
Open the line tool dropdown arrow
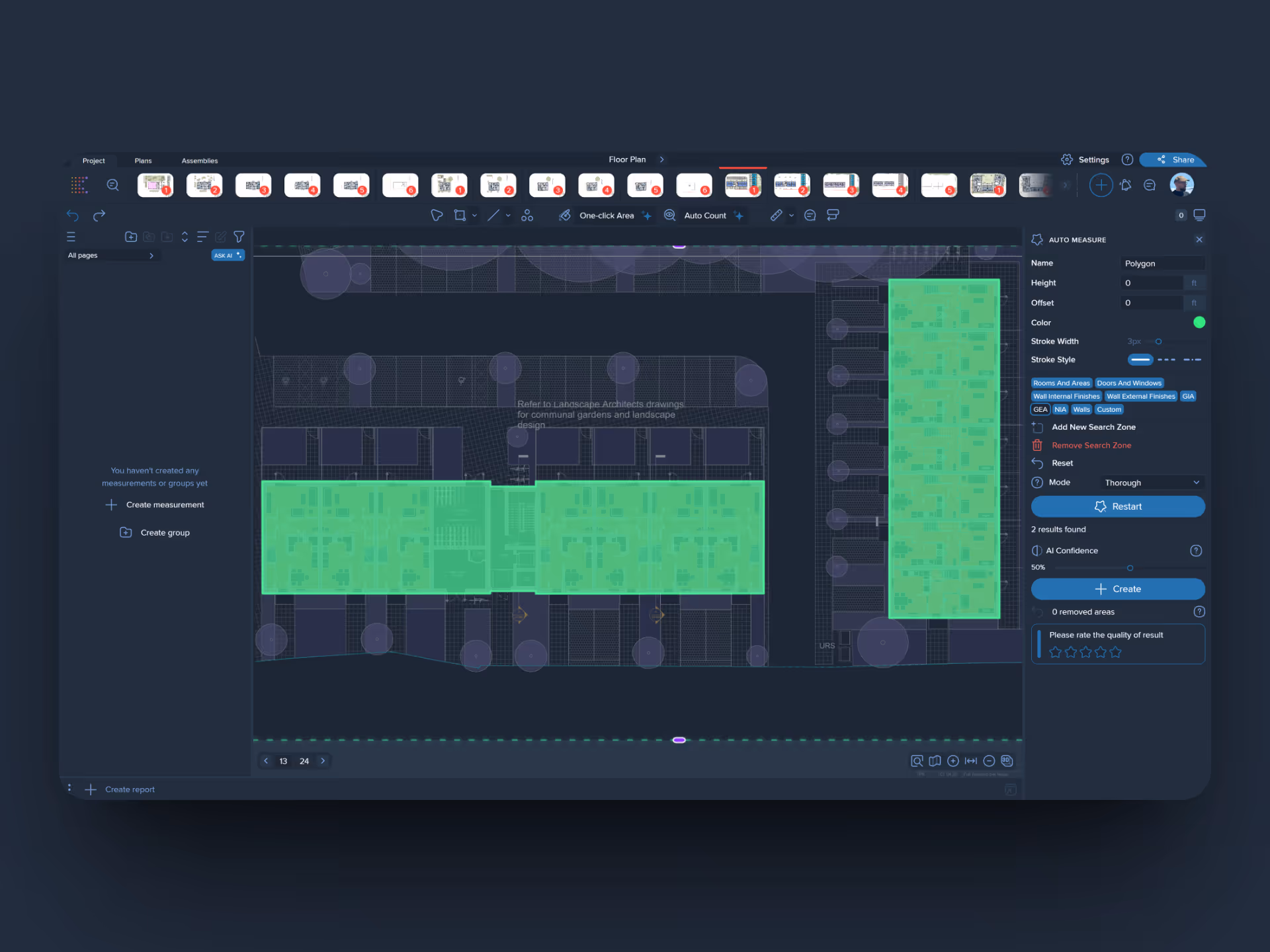pos(508,216)
